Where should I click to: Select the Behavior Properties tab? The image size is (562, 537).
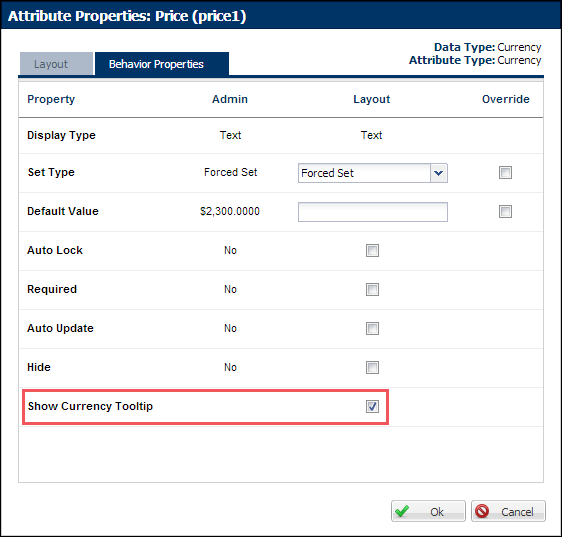click(x=162, y=64)
